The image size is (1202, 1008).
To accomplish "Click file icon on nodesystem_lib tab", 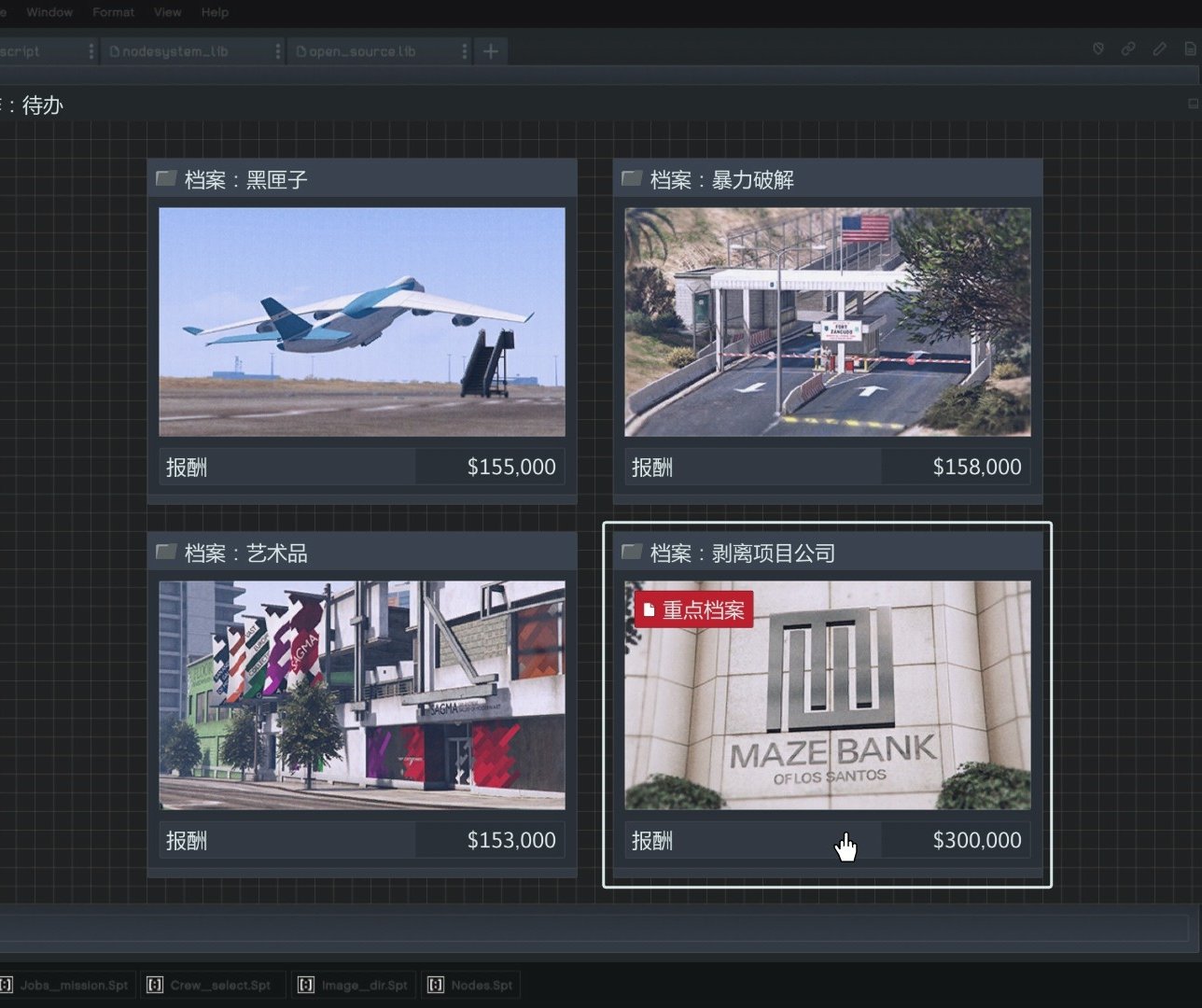I will 115,51.
